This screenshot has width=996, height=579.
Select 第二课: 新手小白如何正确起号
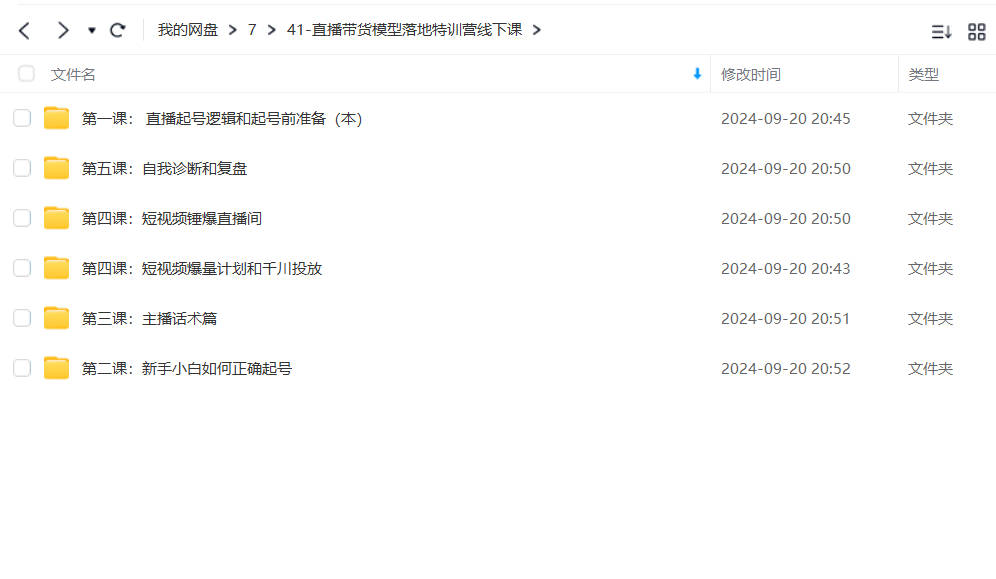pyautogui.click(x=187, y=368)
